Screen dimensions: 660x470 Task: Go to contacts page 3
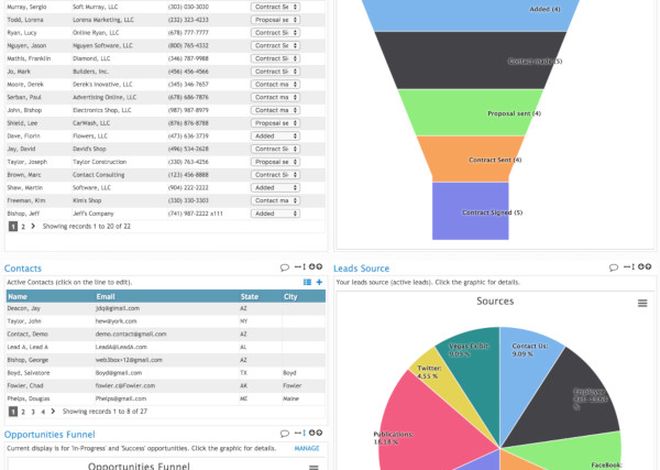tap(33, 412)
